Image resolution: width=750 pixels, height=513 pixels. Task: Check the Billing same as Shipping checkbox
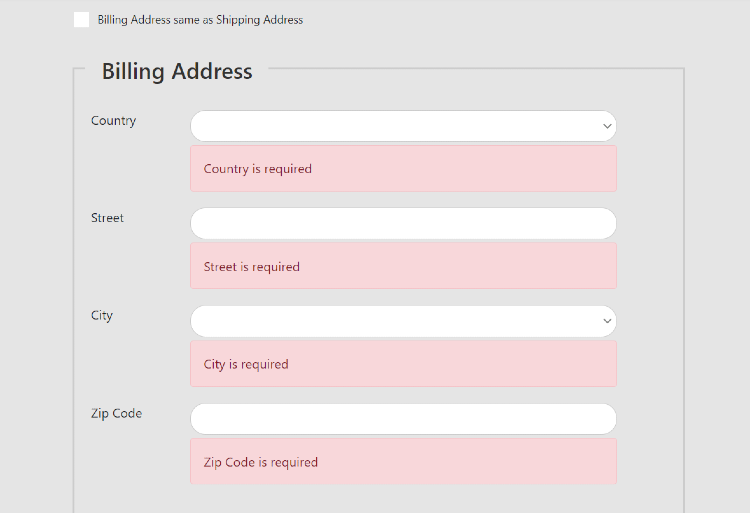pos(81,20)
